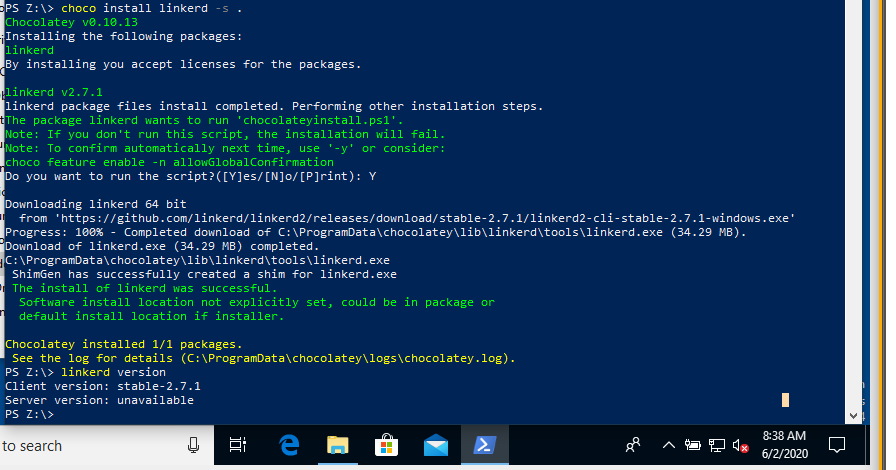Viewport: 896px width, 470px height.
Task: Launch Microsoft Store from the taskbar
Action: [x=386, y=445]
